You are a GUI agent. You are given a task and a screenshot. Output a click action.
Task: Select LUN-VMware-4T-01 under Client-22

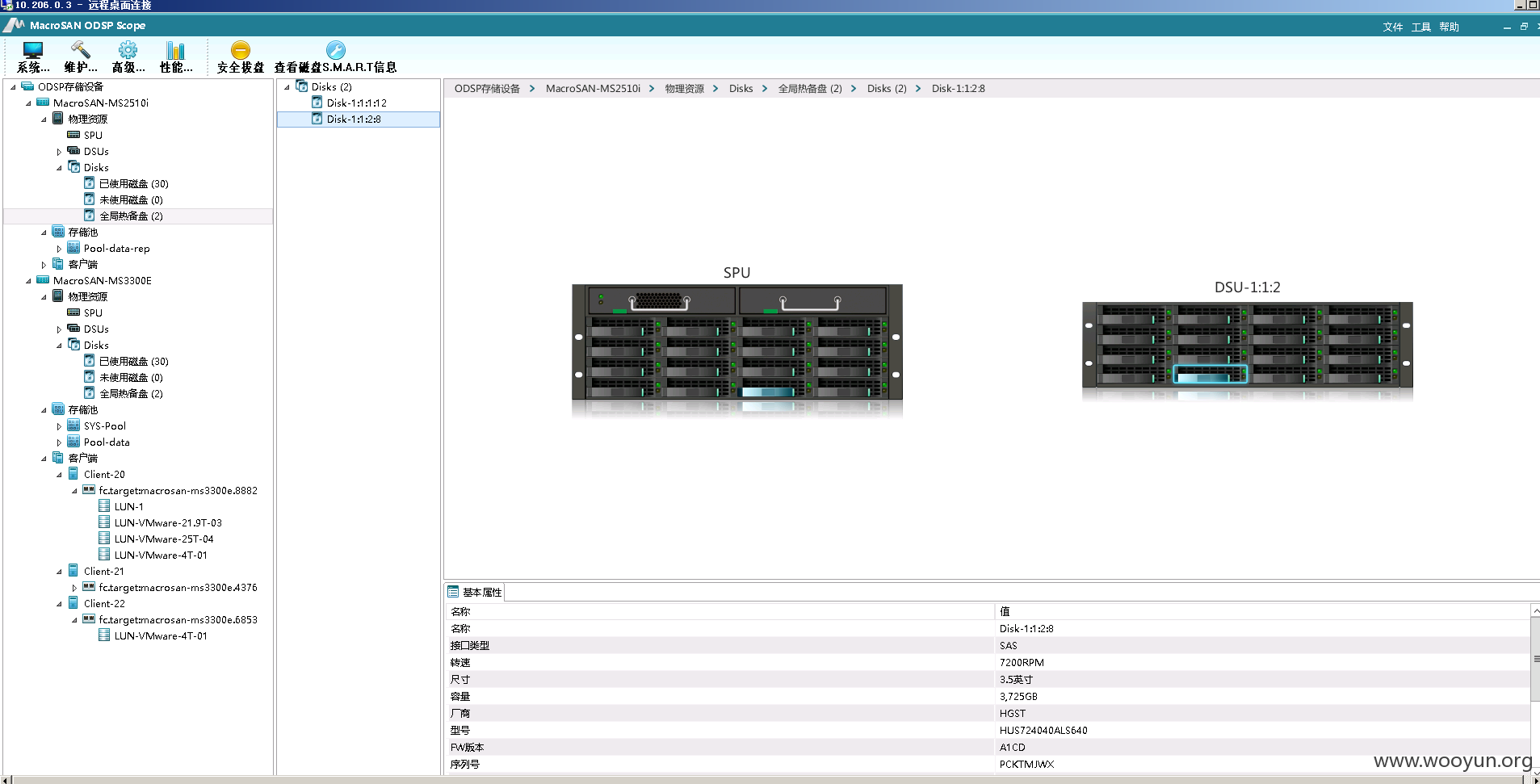(x=161, y=635)
